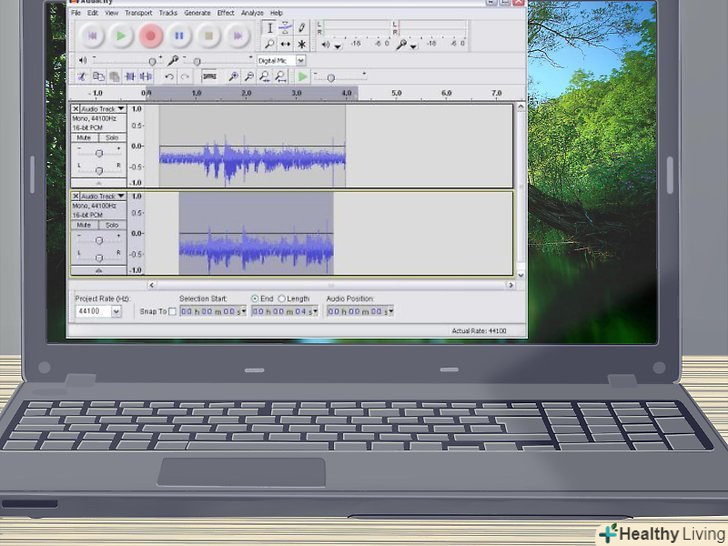Enable the Snap To checkbox
Image resolution: width=728 pixels, height=546 pixels.
pos(172,312)
